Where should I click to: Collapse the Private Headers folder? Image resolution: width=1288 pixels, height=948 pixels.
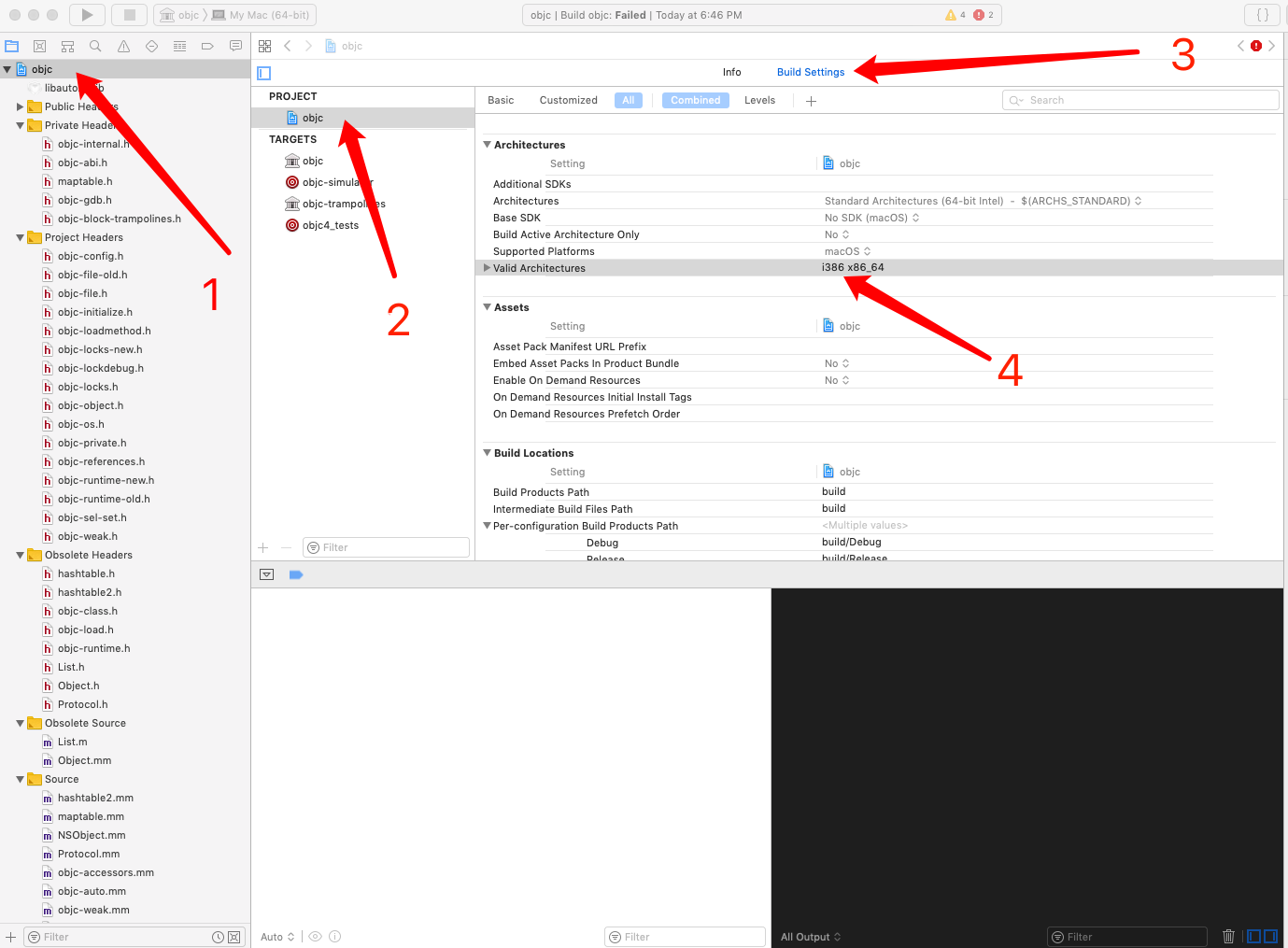coord(20,125)
